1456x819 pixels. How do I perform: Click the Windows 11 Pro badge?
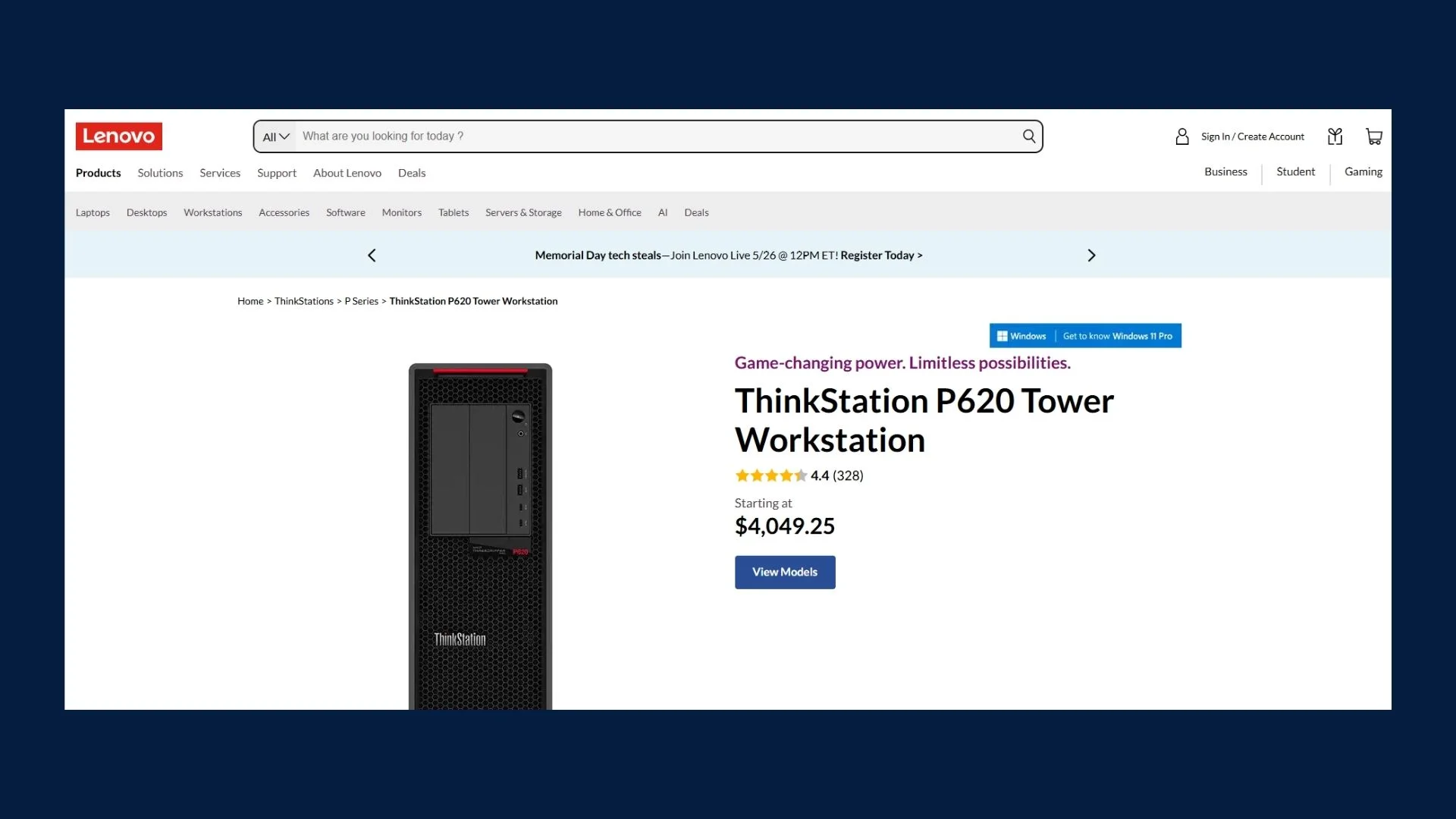1085,335
